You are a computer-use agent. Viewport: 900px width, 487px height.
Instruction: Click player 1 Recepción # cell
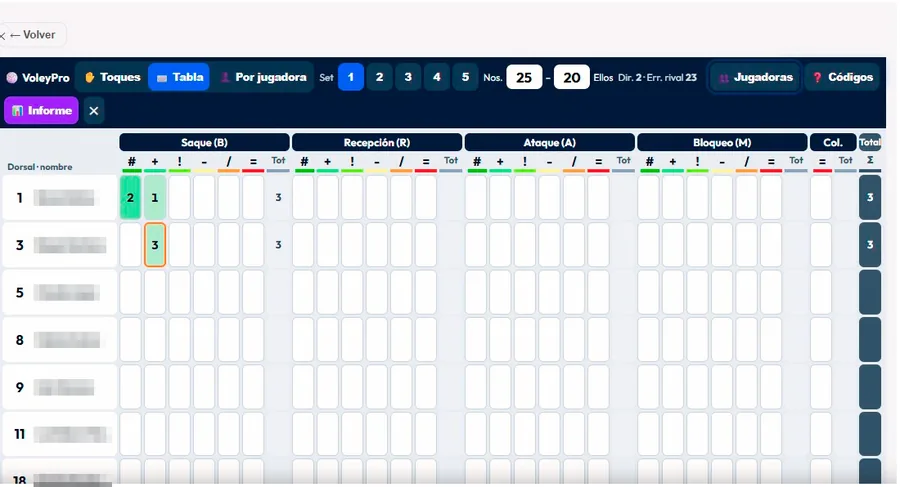coord(303,198)
